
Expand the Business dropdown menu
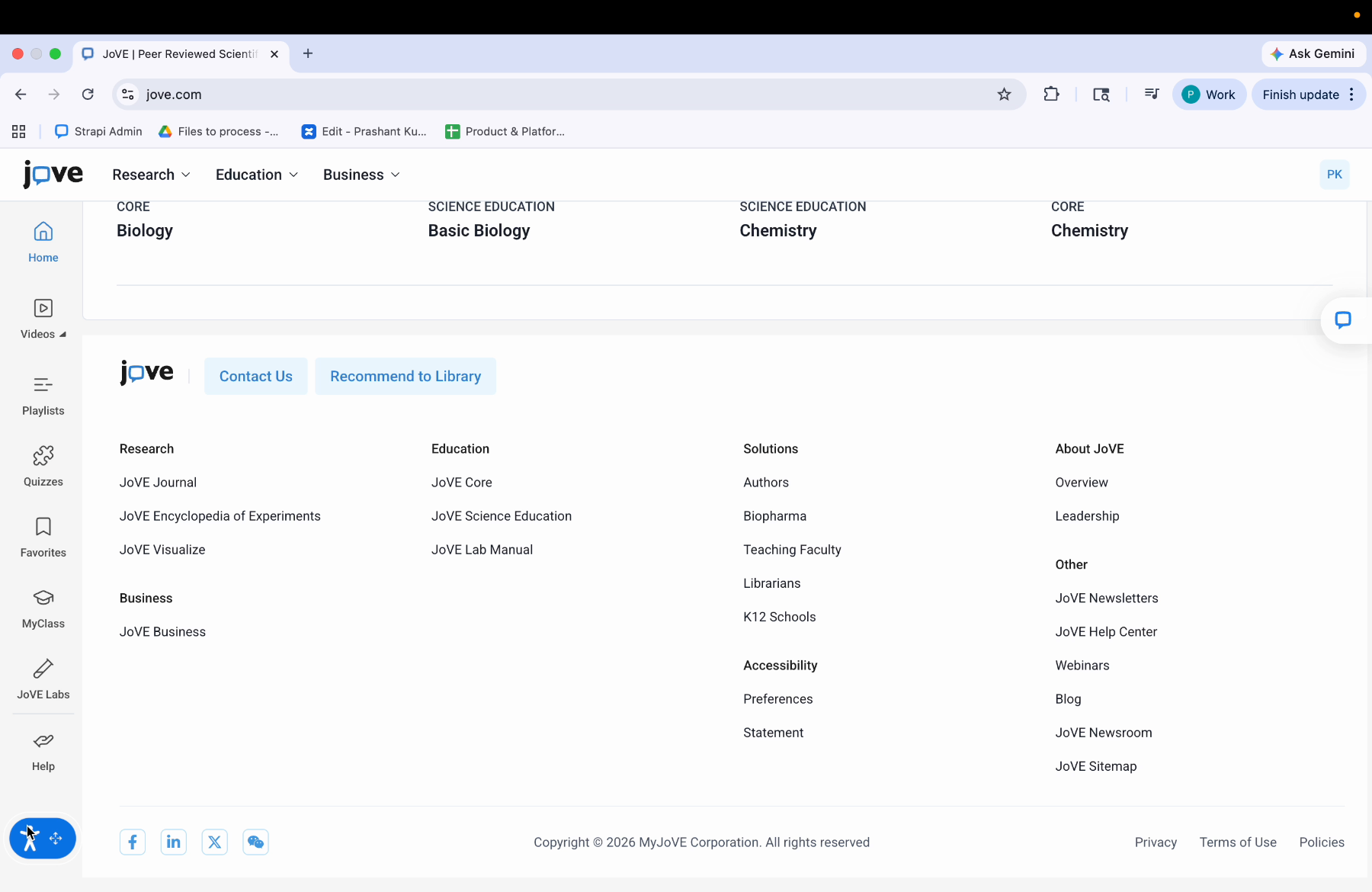click(x=361, y=175)
